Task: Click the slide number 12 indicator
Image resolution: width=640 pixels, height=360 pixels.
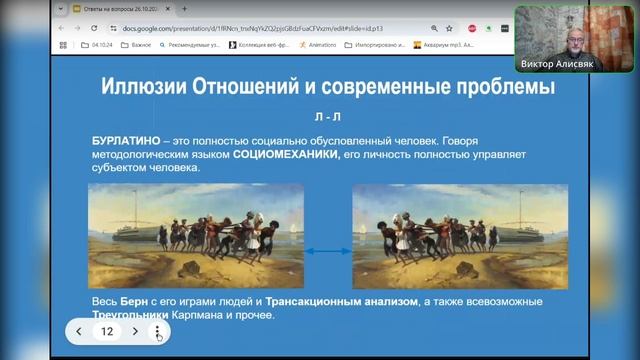Action: click(107, 331)
